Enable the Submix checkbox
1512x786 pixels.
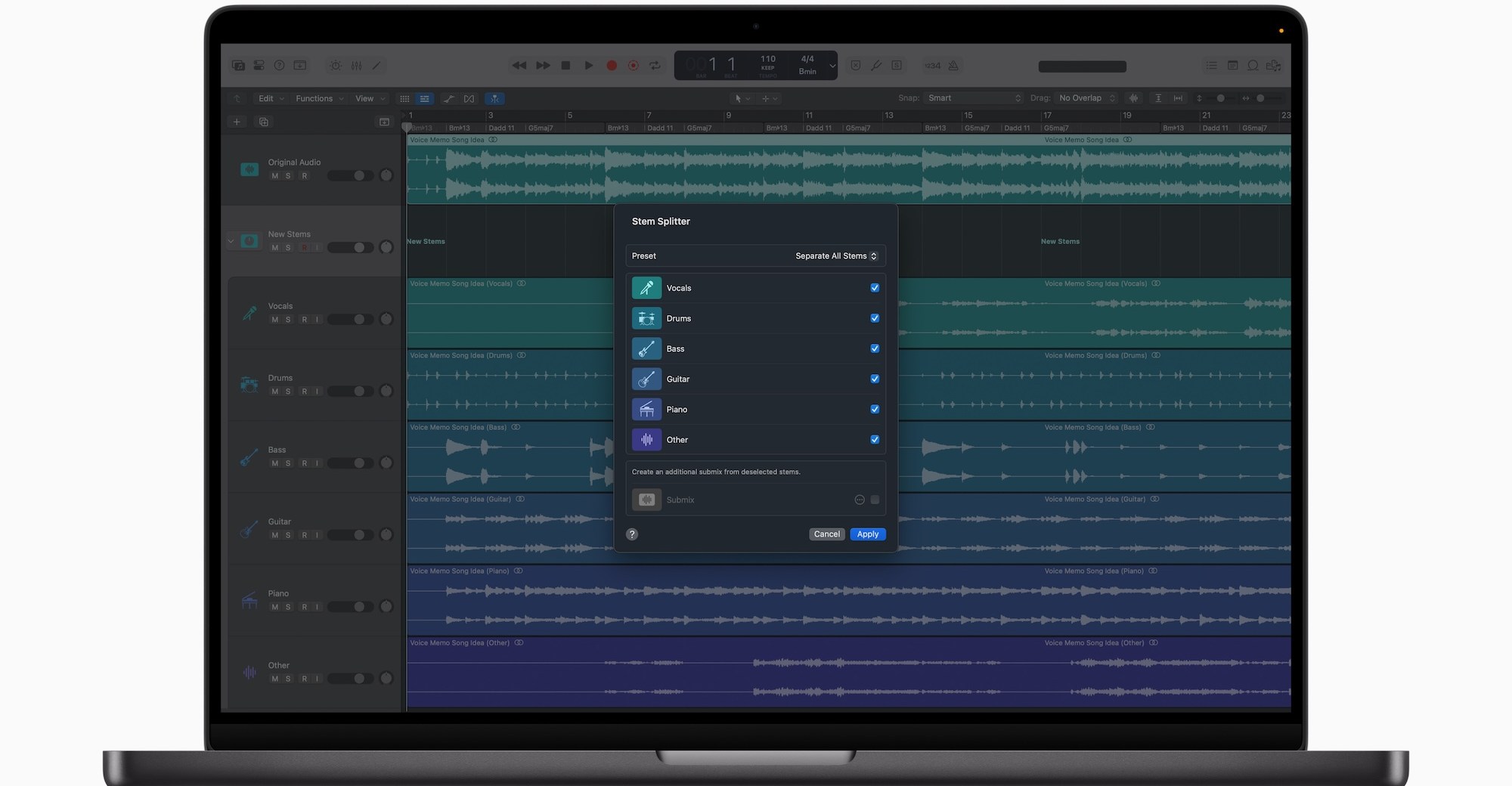875,500
